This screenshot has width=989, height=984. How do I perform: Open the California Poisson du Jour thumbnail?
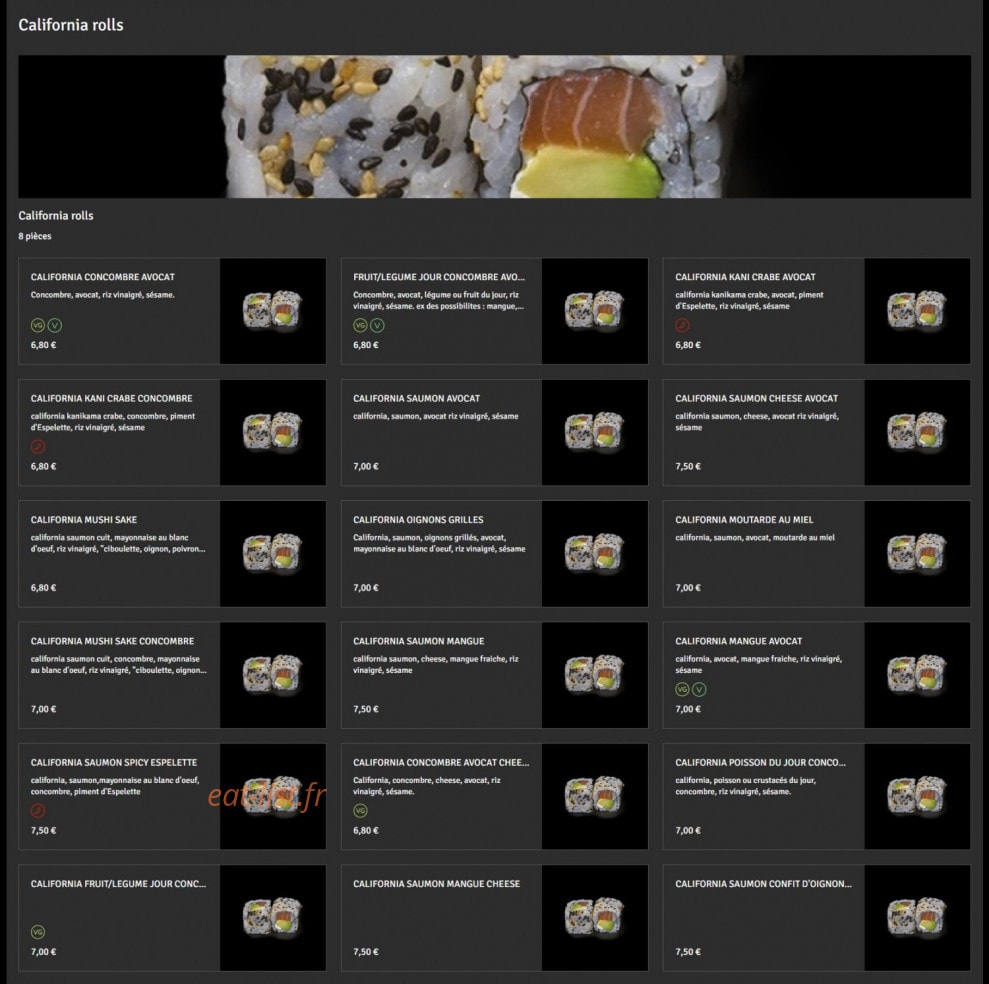[917, 796]
